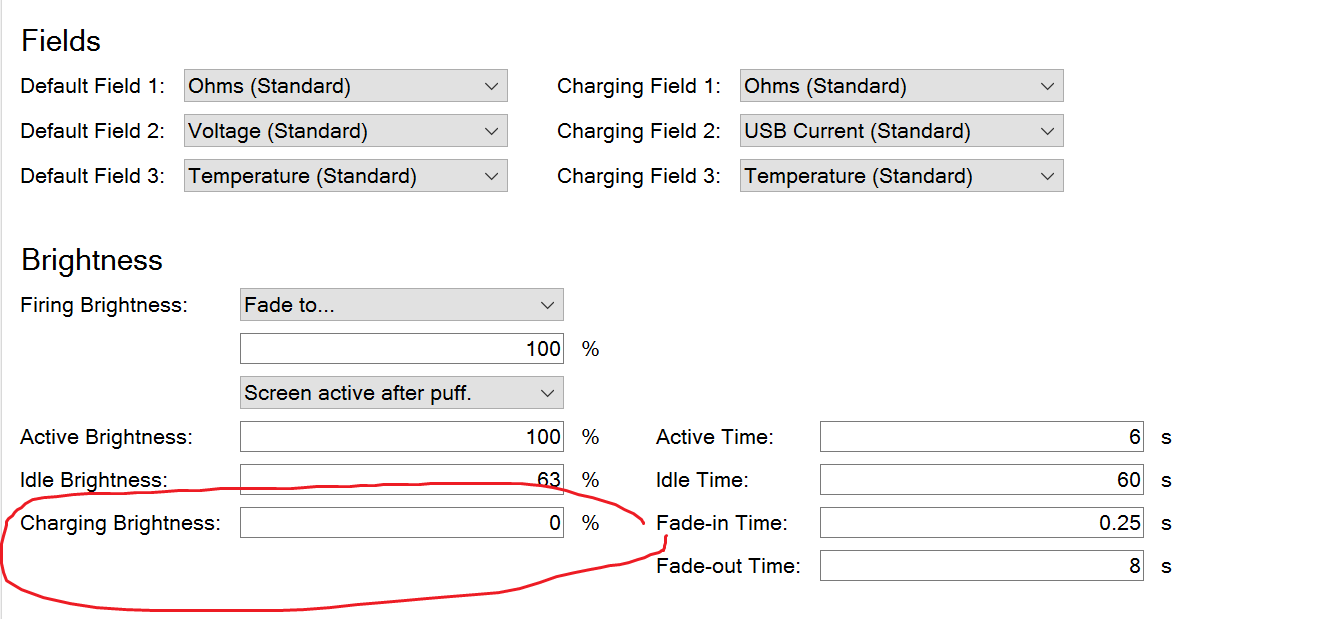
Task: Click the Charging Field 2 dropdown arrow
Action: tap(1047, 131)
